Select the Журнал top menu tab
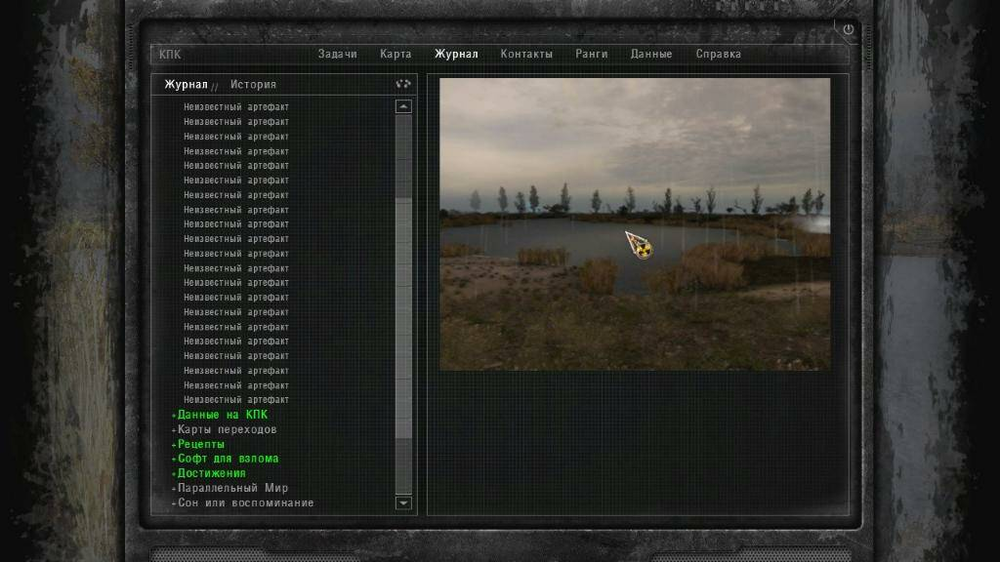1000x562 pixels. [456, 54]
